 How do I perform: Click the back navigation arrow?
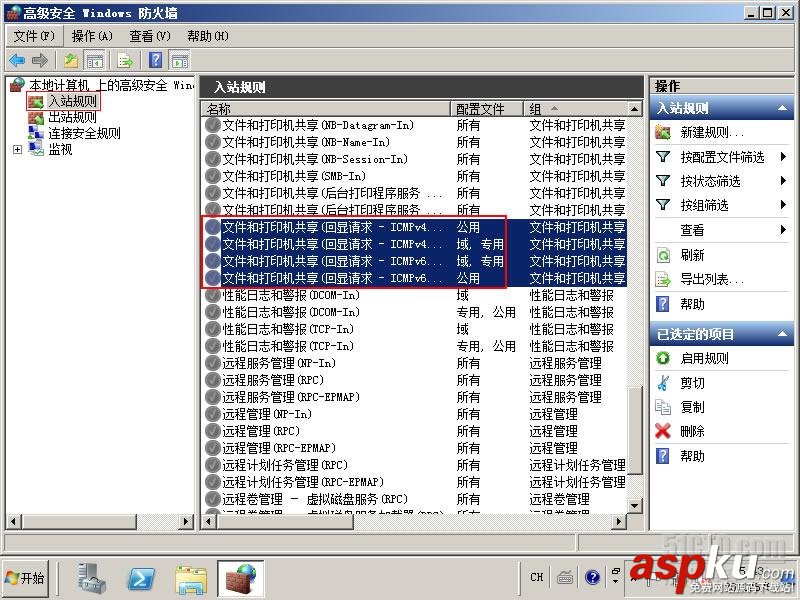click(17, 60)
